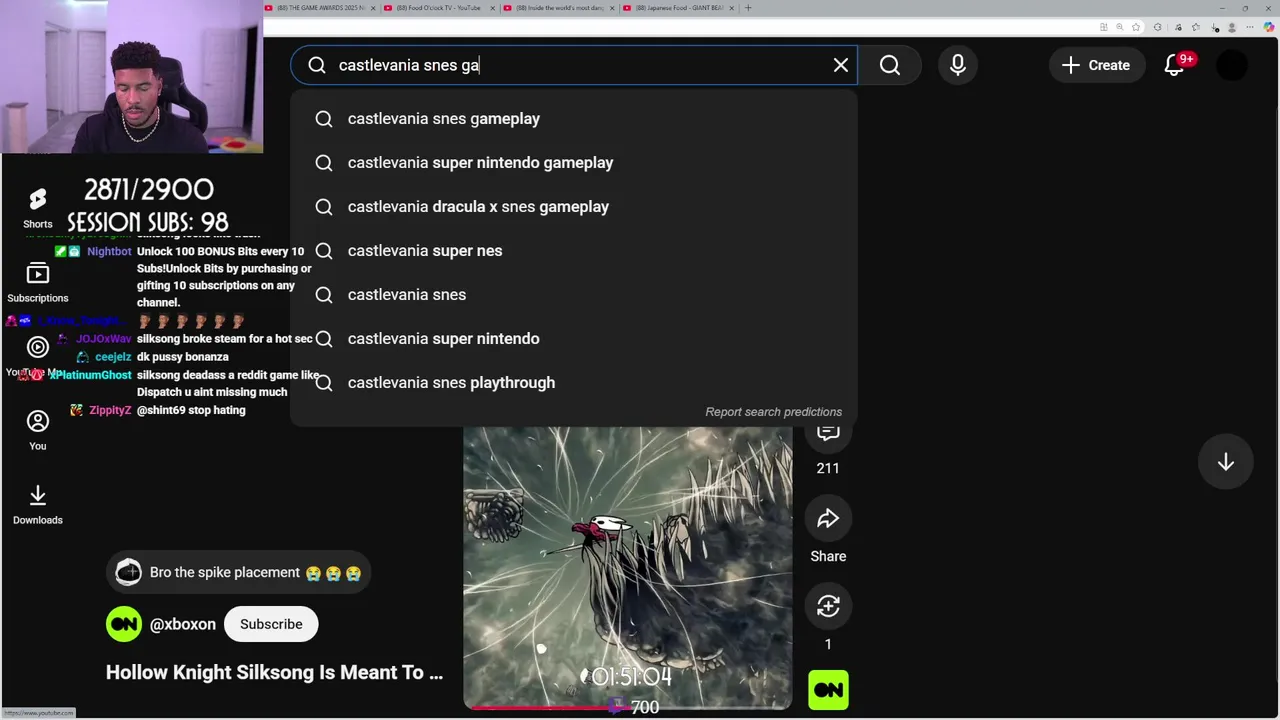Image resolution: width=1280 pixels, height=720 pixels.
Task: Open Downloads in the sidebar
Action: 38,504
